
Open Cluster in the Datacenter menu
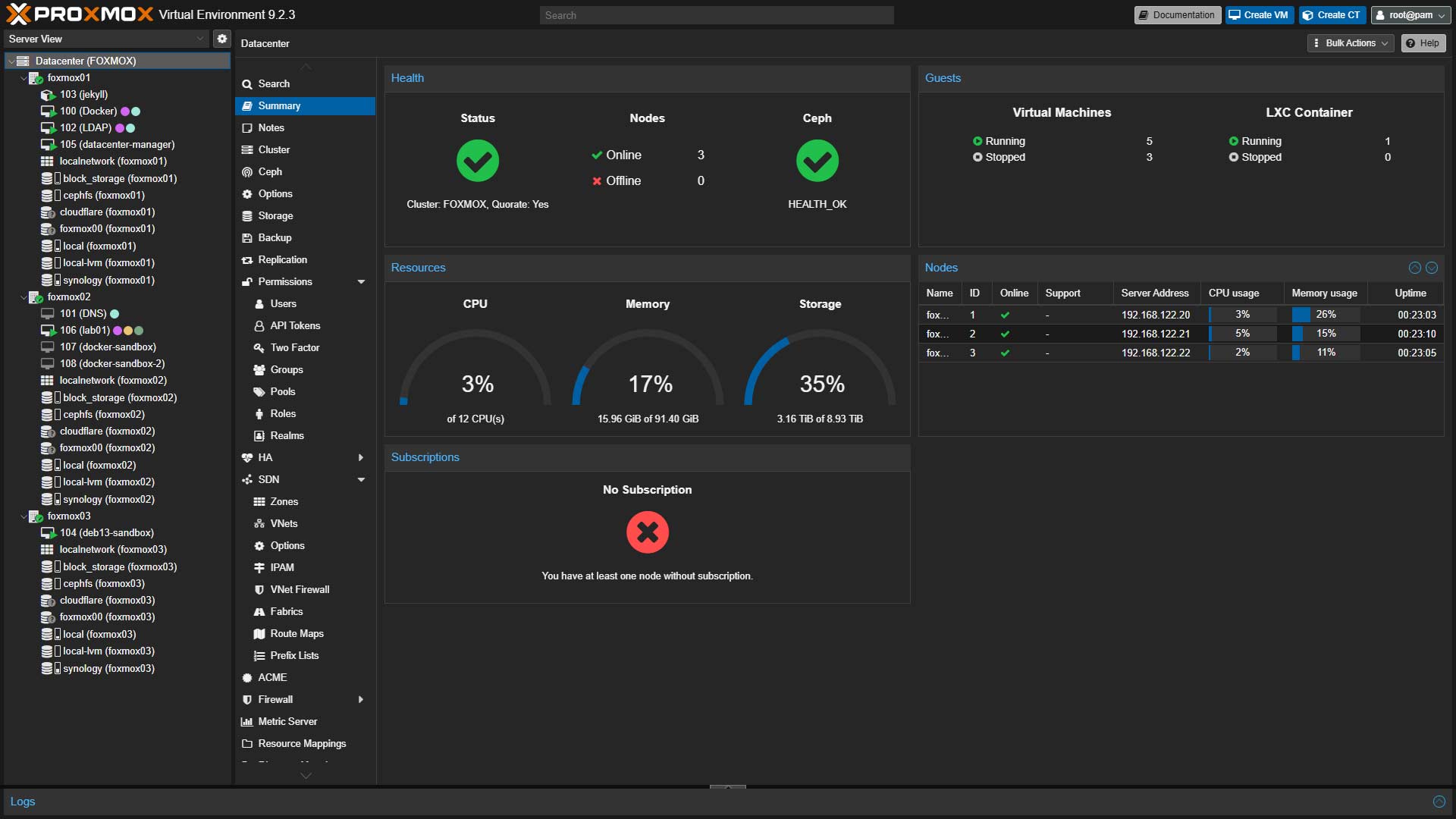(305, 150)
